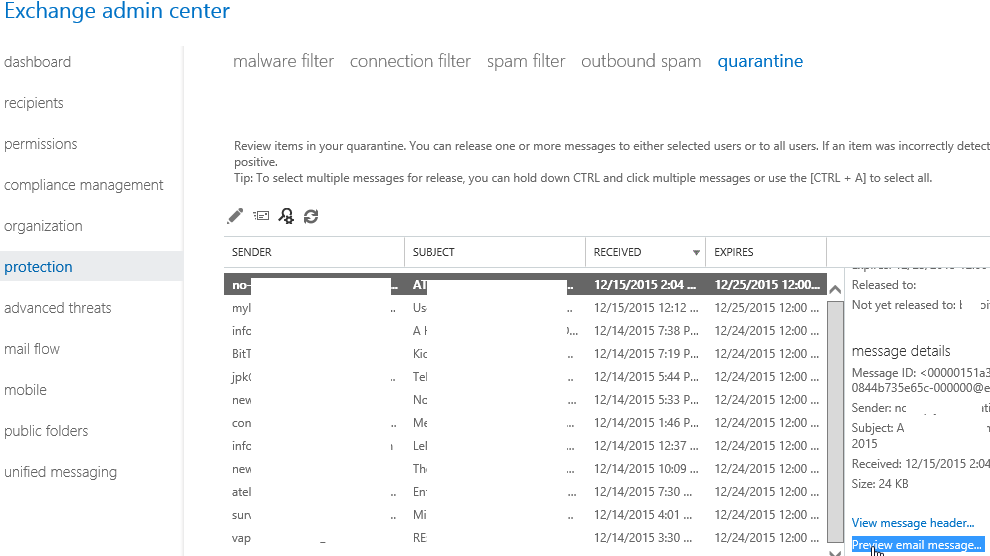Click the release message envelope icon
990x556 pixels.
(261, 215)
